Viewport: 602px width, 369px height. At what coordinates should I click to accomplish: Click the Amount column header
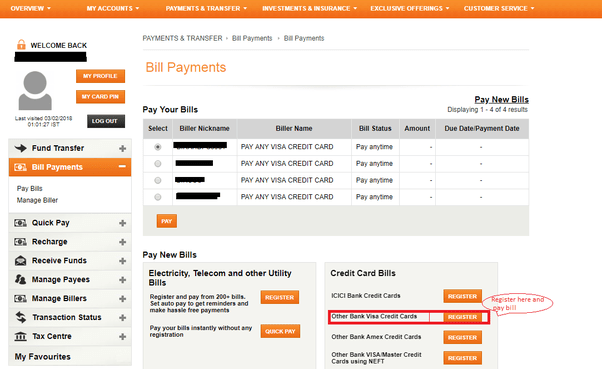tap(417, 129)
